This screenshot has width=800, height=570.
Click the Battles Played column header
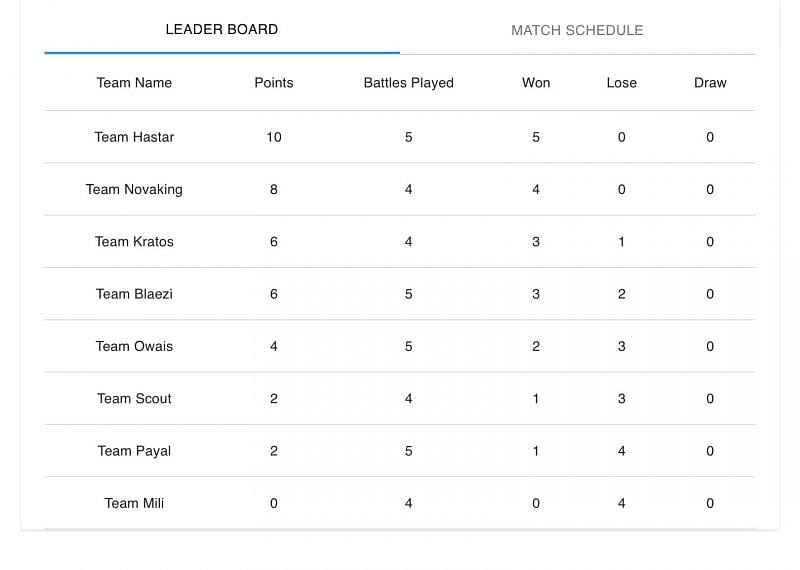click(x=408, y=83)
